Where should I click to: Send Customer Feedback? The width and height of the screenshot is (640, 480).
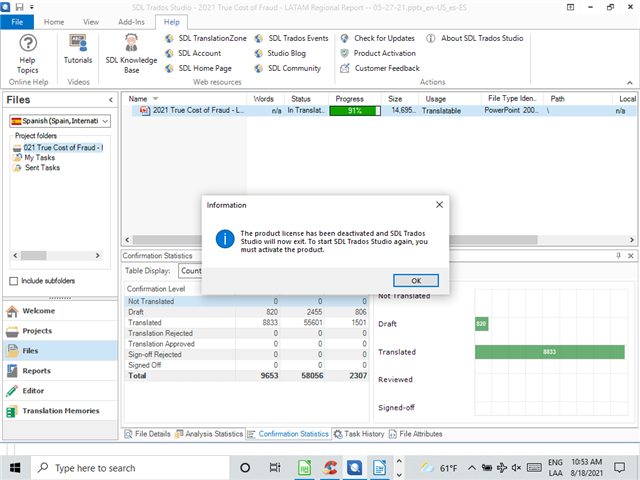pyautogui.click(x=380, y=68)
